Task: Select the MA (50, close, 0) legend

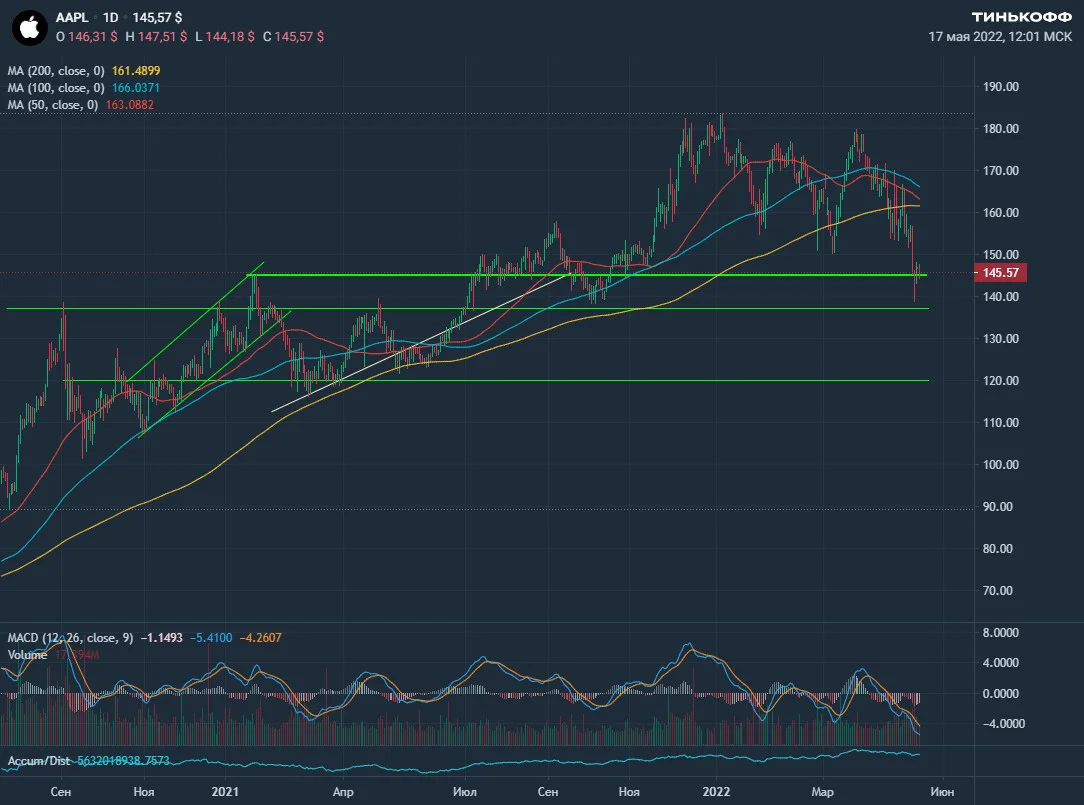Action: [53, 105]
